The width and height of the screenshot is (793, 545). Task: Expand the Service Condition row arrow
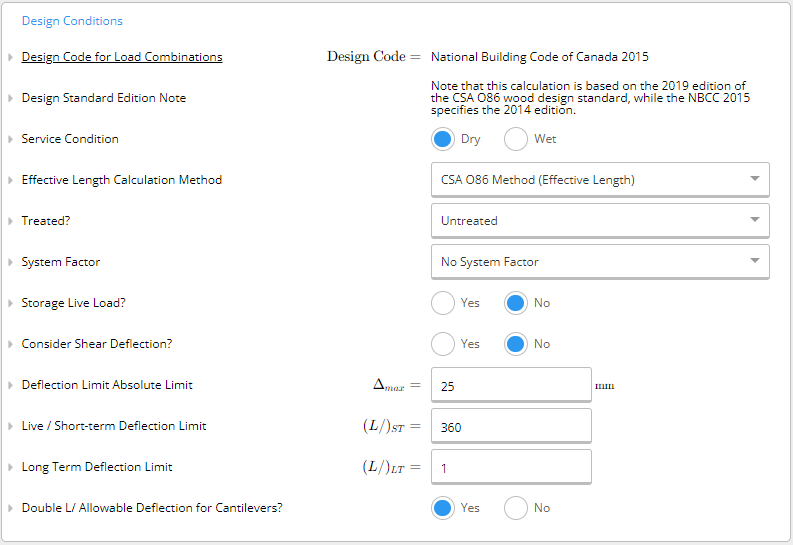click(x=10, y=139)
